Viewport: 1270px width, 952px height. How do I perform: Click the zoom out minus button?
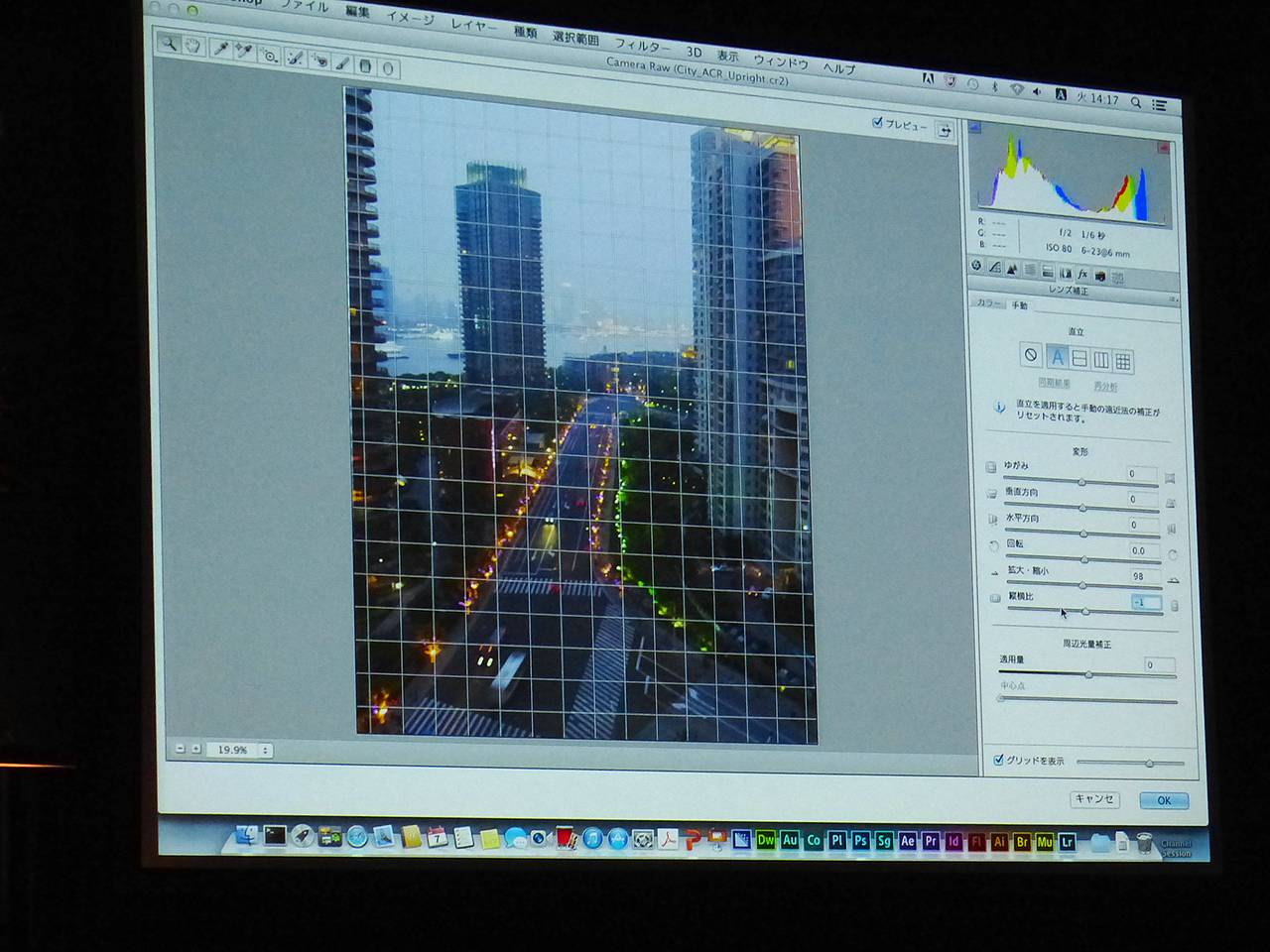(181, 749)
